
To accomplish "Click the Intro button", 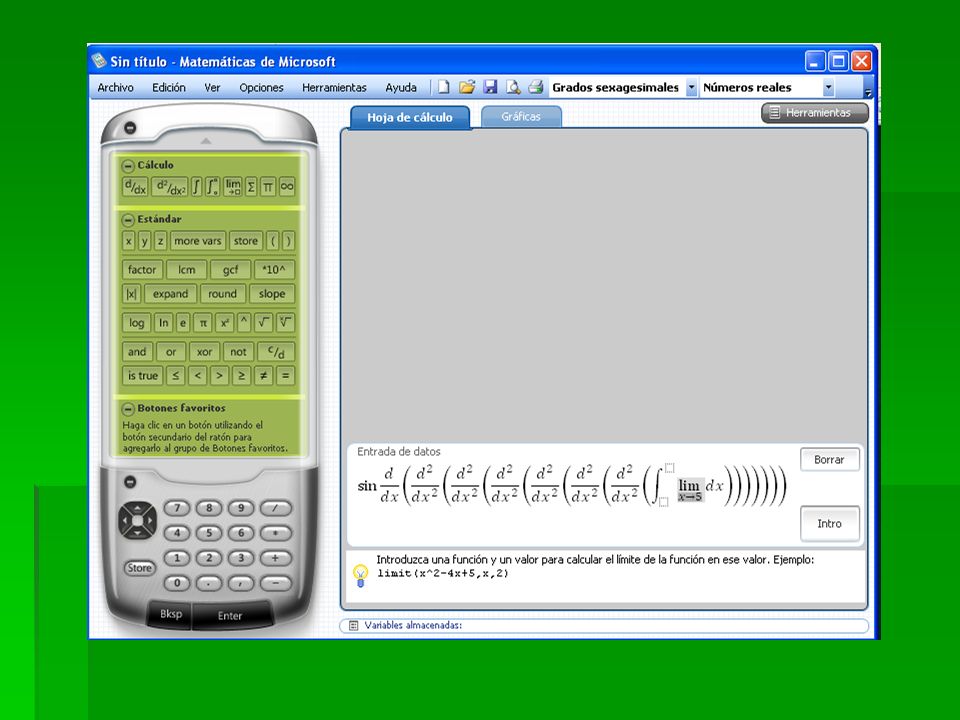I will (x=830, y=523).
